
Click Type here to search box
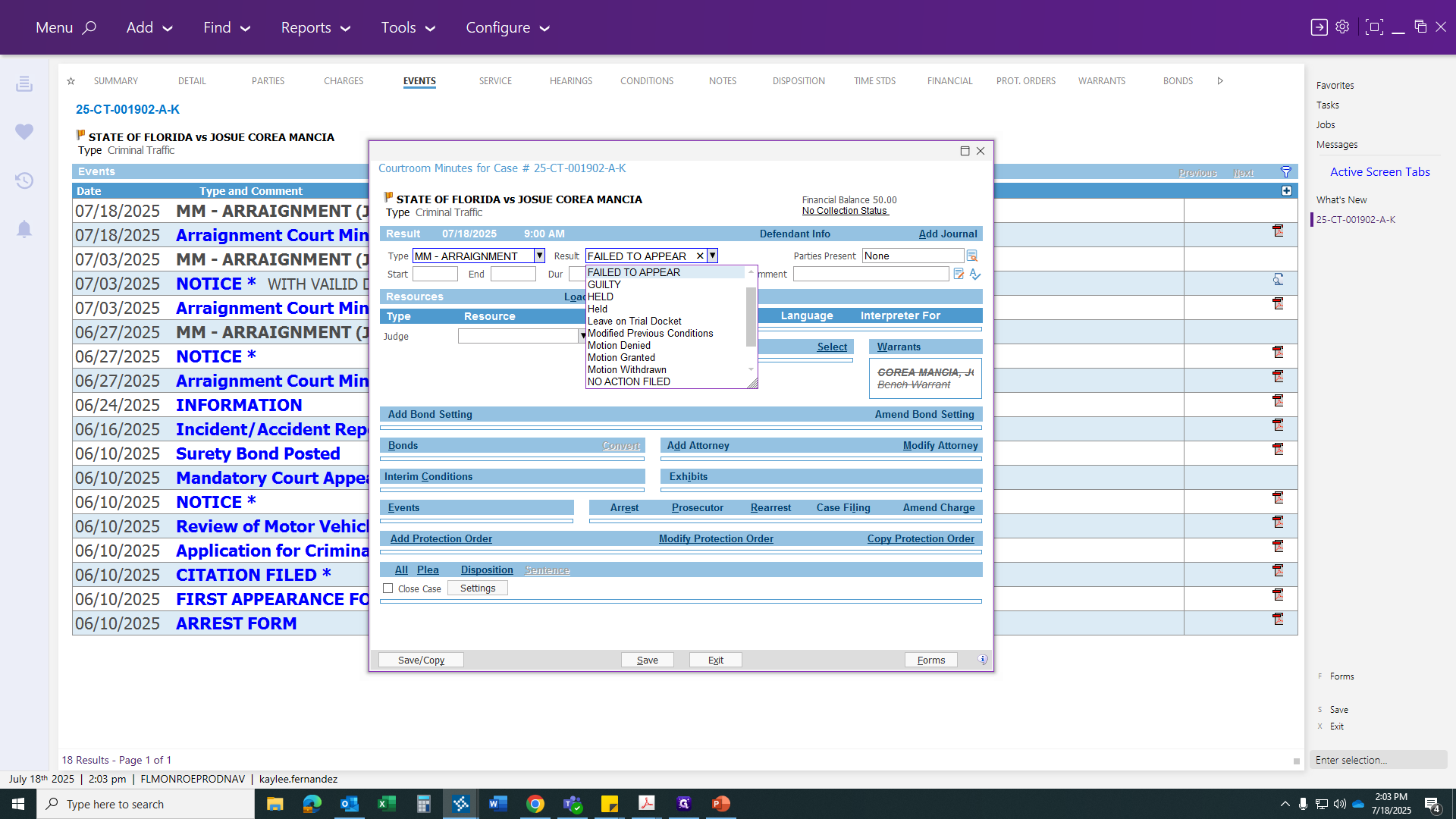(146, 804)
